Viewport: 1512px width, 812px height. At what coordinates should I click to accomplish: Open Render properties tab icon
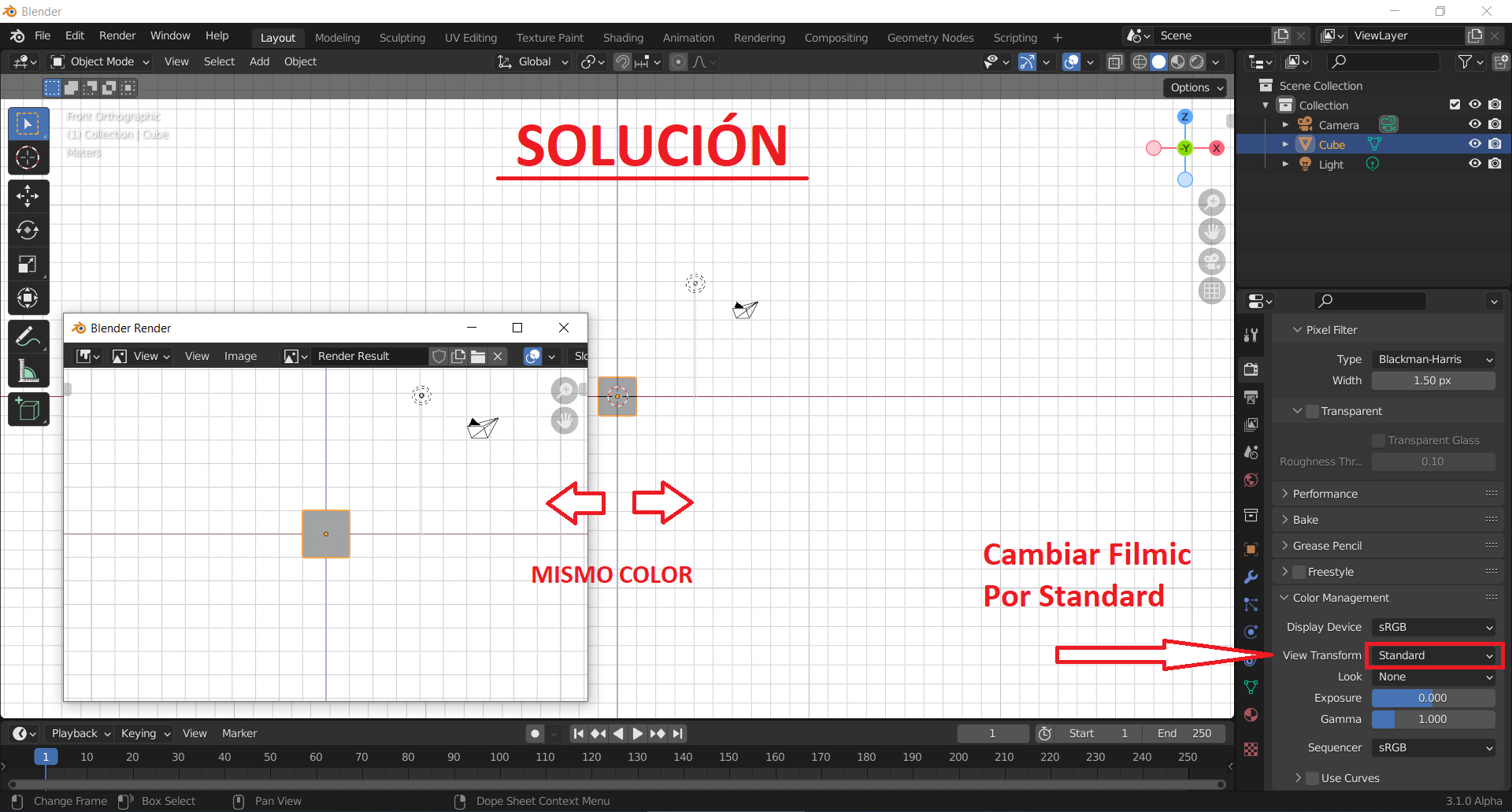click(1251, 369)
